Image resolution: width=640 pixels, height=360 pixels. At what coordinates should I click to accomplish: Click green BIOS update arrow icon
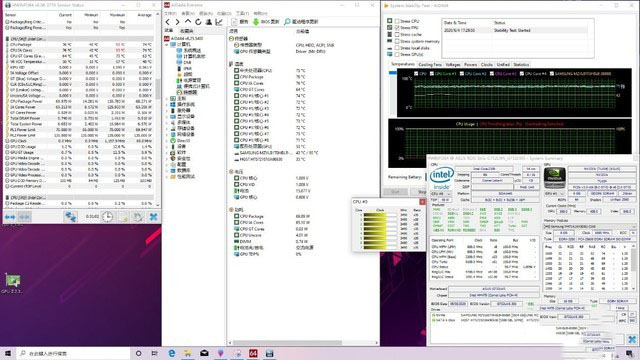(x=256, y=22)
